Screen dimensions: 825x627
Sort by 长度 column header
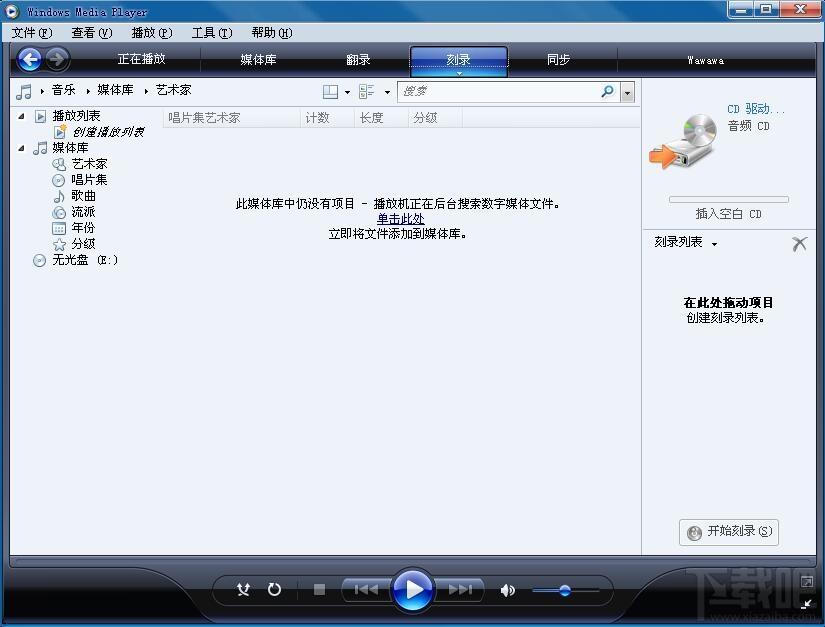(381, 118)
